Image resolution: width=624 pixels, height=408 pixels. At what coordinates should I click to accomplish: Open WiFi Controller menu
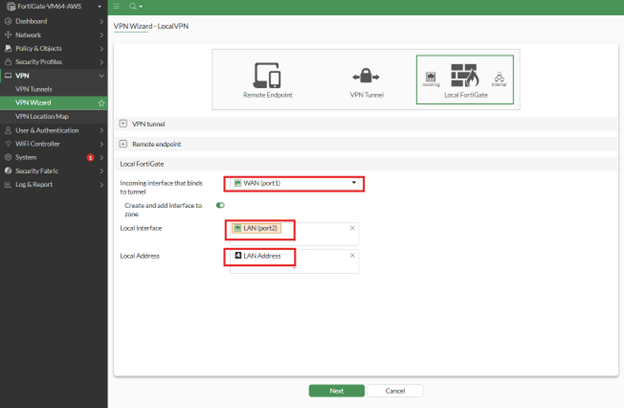(53, 144)
